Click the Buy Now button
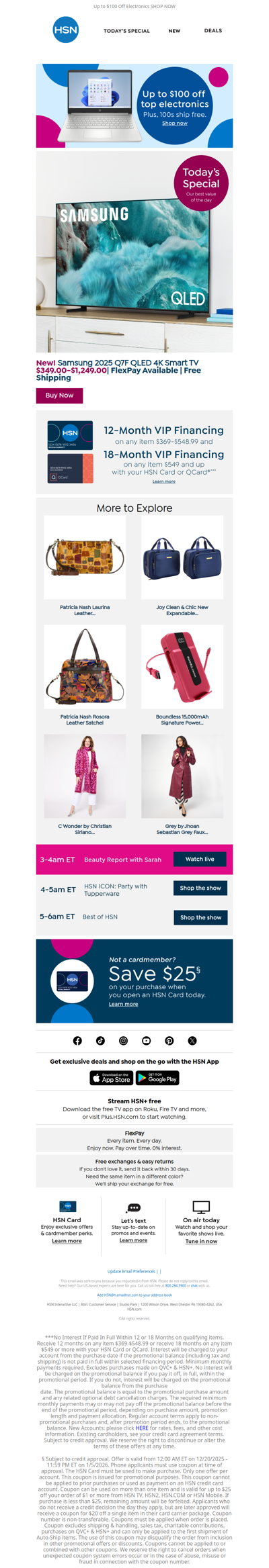The width and height of the screenshot is (269, 1568). click(59, 395)
